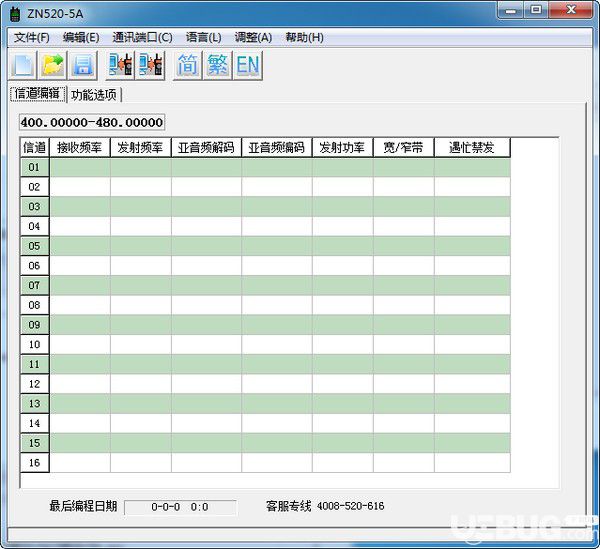Click the 客服专线 4008-520-616 text
Image resolution: width=600 pixels, height=549 pixels.
pos(325,506)
